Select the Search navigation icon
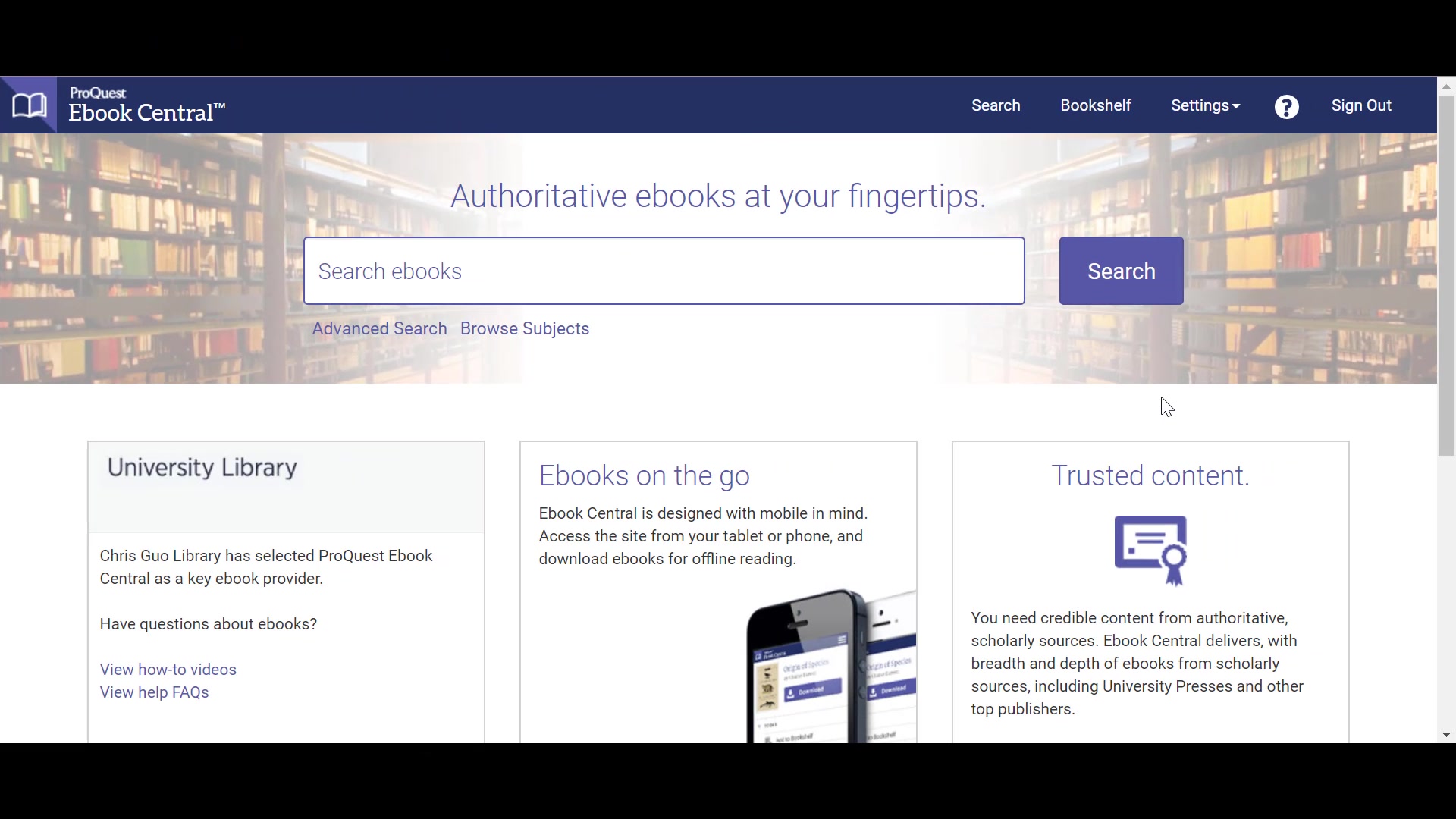Screen dimensions: 1456x819 995,105
